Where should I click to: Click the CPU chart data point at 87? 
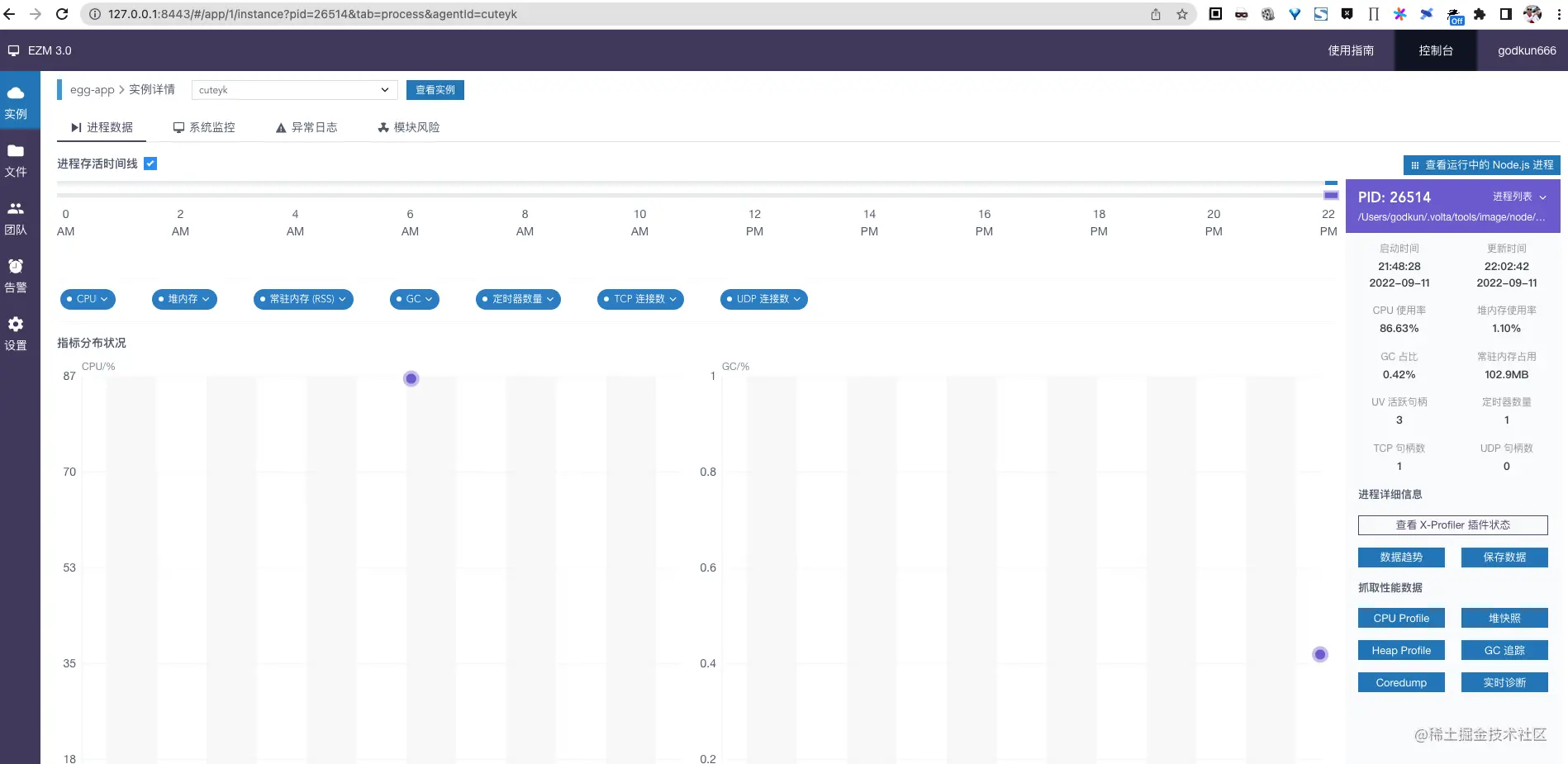pos(411,378)
